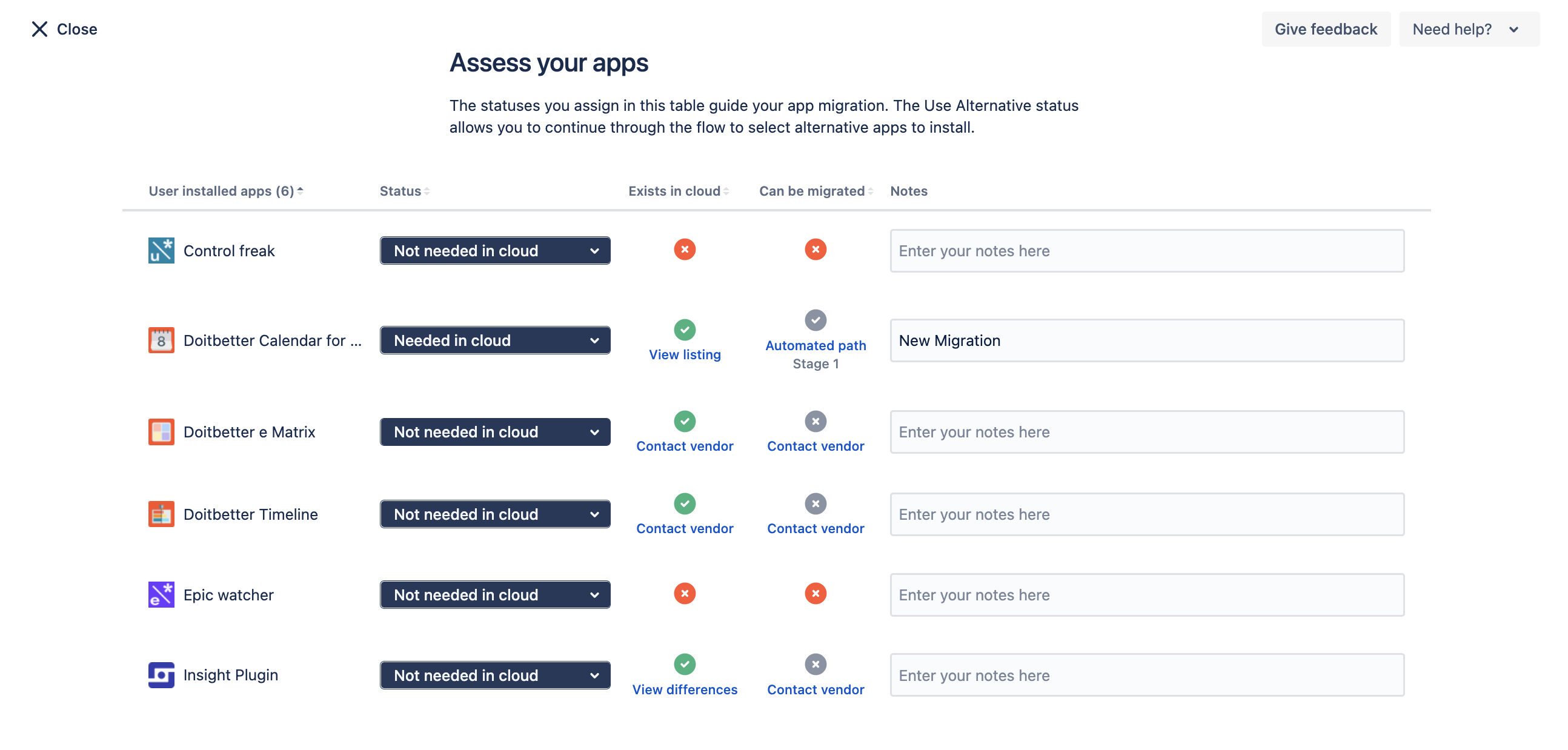Click the Give feedback button

pyautogui.click(x=1326, y=28)
